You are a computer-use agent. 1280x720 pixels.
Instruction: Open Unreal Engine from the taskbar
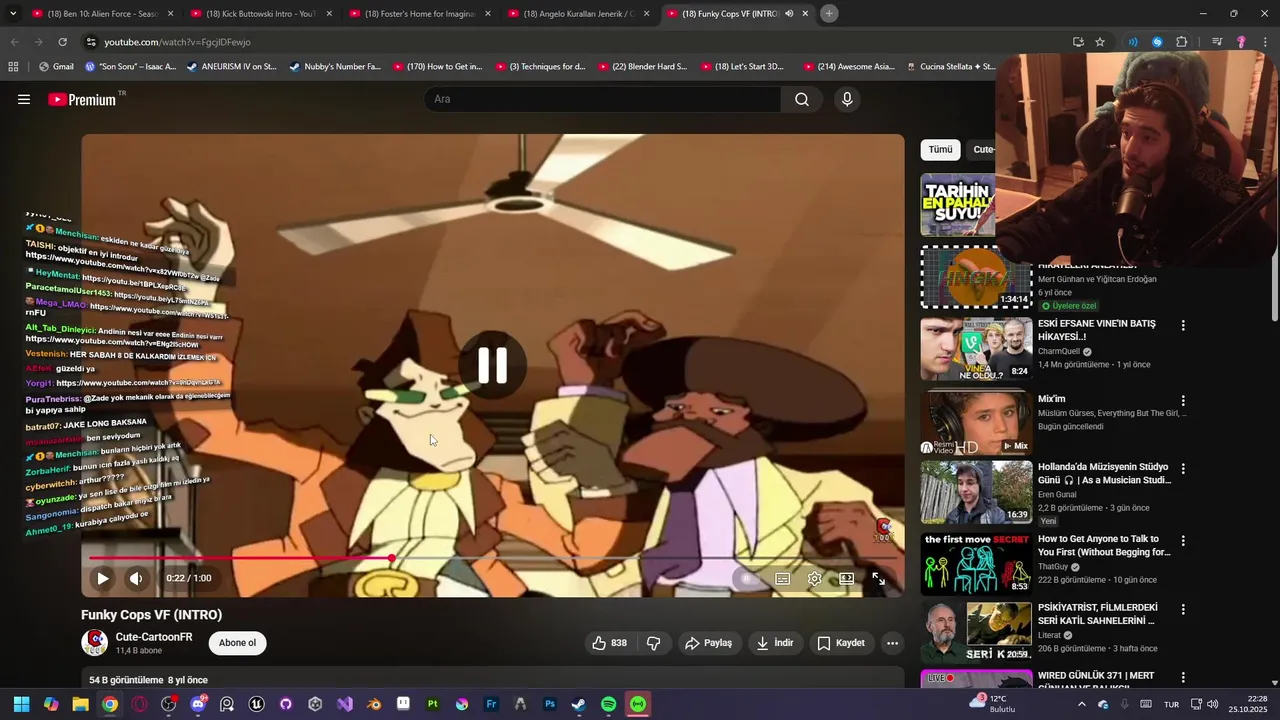click(x=256, y=704)
